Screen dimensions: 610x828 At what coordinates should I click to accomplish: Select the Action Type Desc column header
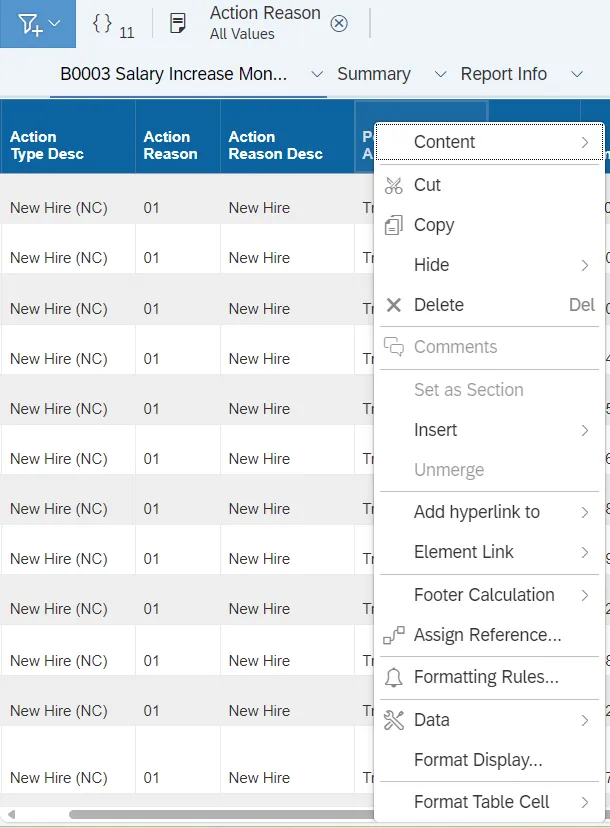pyautogui.click(x=47, y=146)
